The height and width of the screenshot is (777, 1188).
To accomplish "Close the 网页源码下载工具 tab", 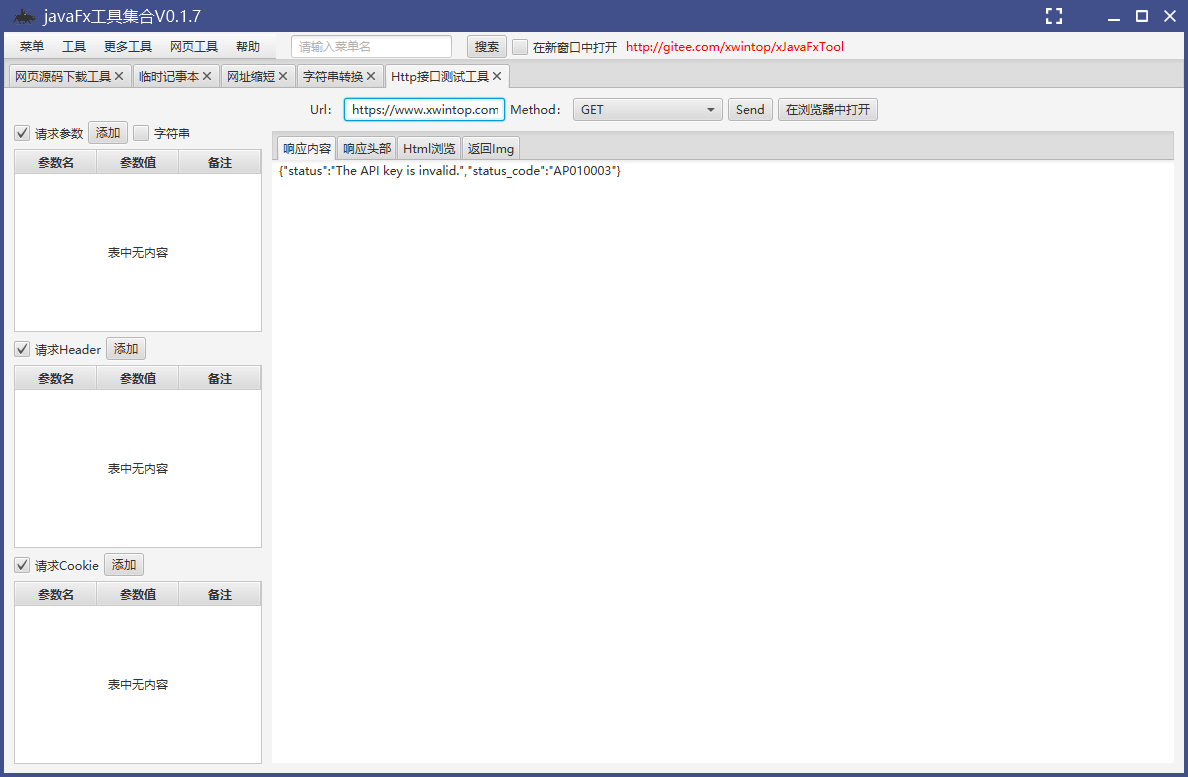I will pos(119,76).
